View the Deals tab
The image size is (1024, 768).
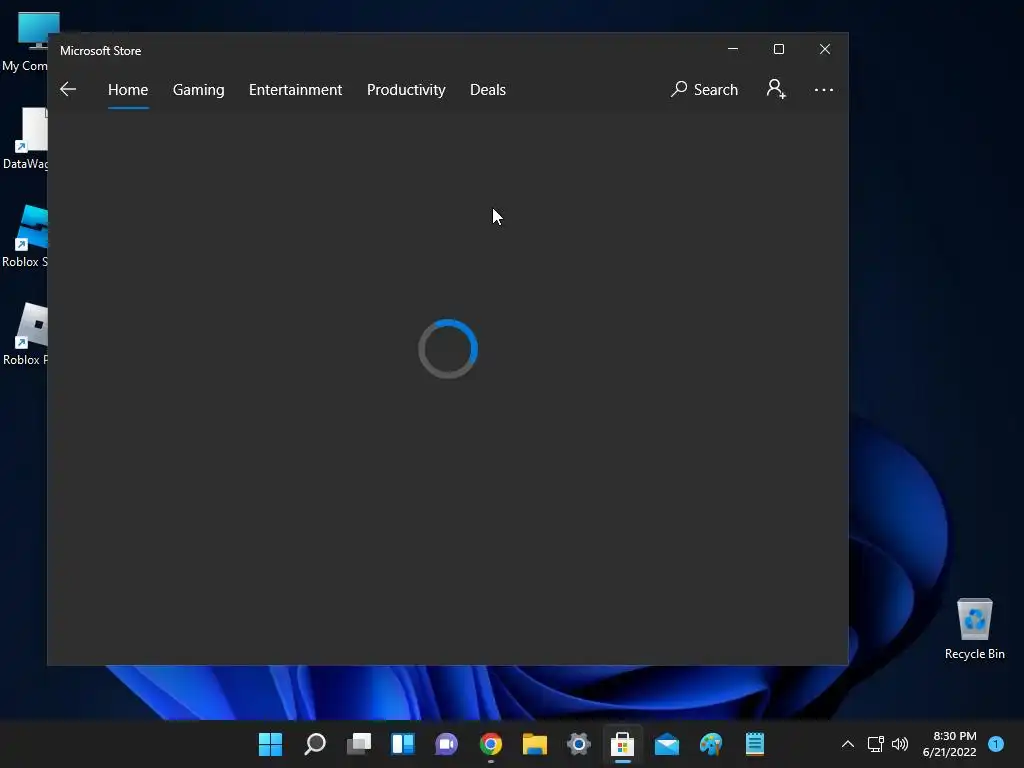pyautogui.click(x=488, y=89)
